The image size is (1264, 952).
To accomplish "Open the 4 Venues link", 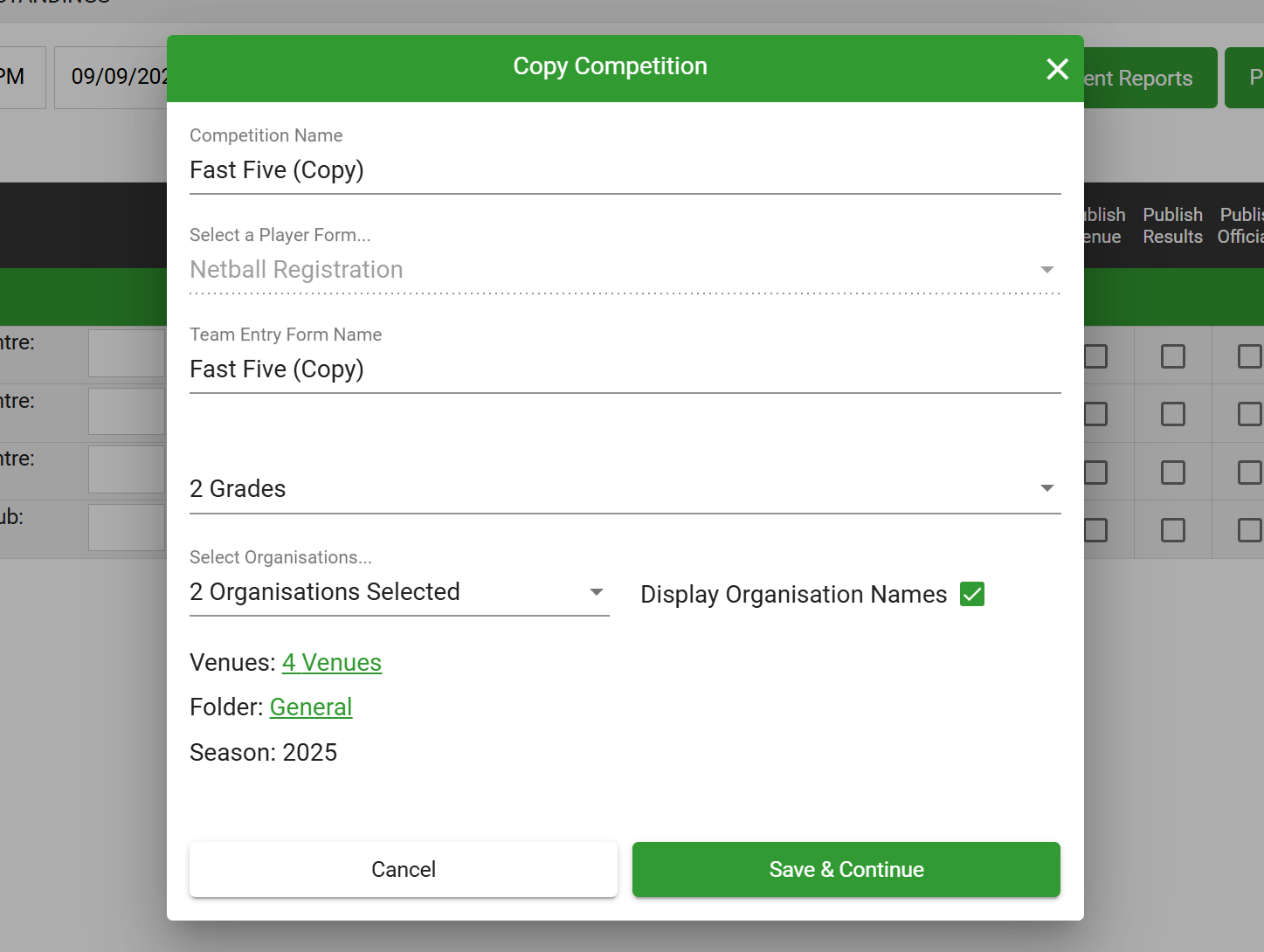I will point(332,662).
